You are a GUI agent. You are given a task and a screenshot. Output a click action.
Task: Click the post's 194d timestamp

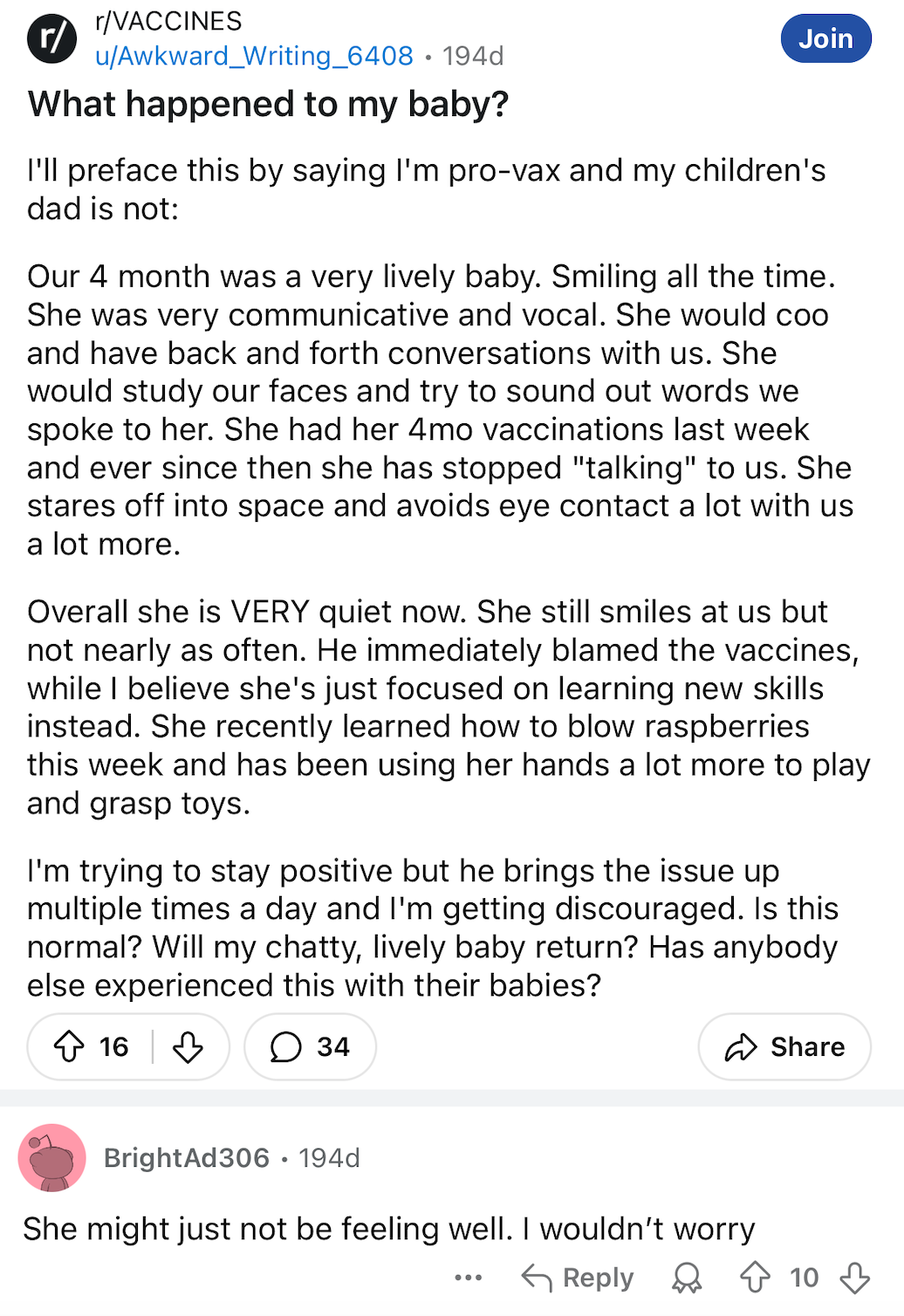473,56
